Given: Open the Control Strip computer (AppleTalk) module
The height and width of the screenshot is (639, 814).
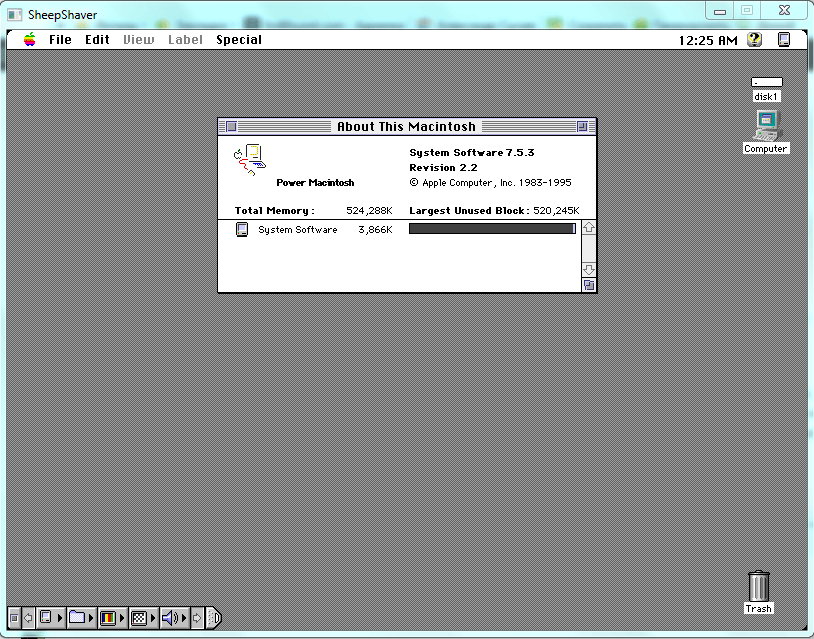Looking at the screenshot, I should tap(51, 618).
